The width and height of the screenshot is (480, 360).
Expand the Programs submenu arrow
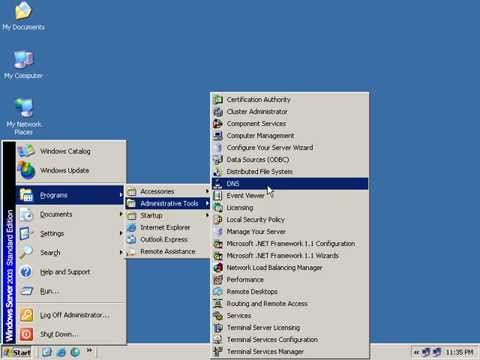tap(121, 195)
